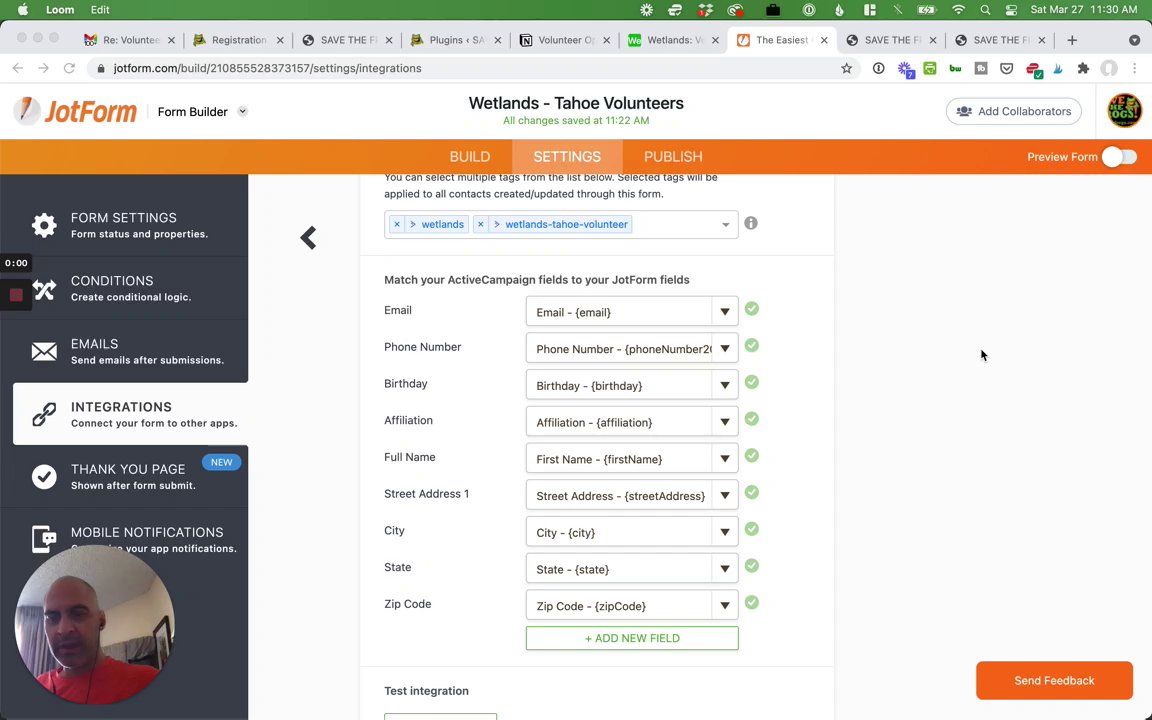1152x720 pixels.
Task: Switch to the PUBLISH tab
Action: [x=673, y=156]
